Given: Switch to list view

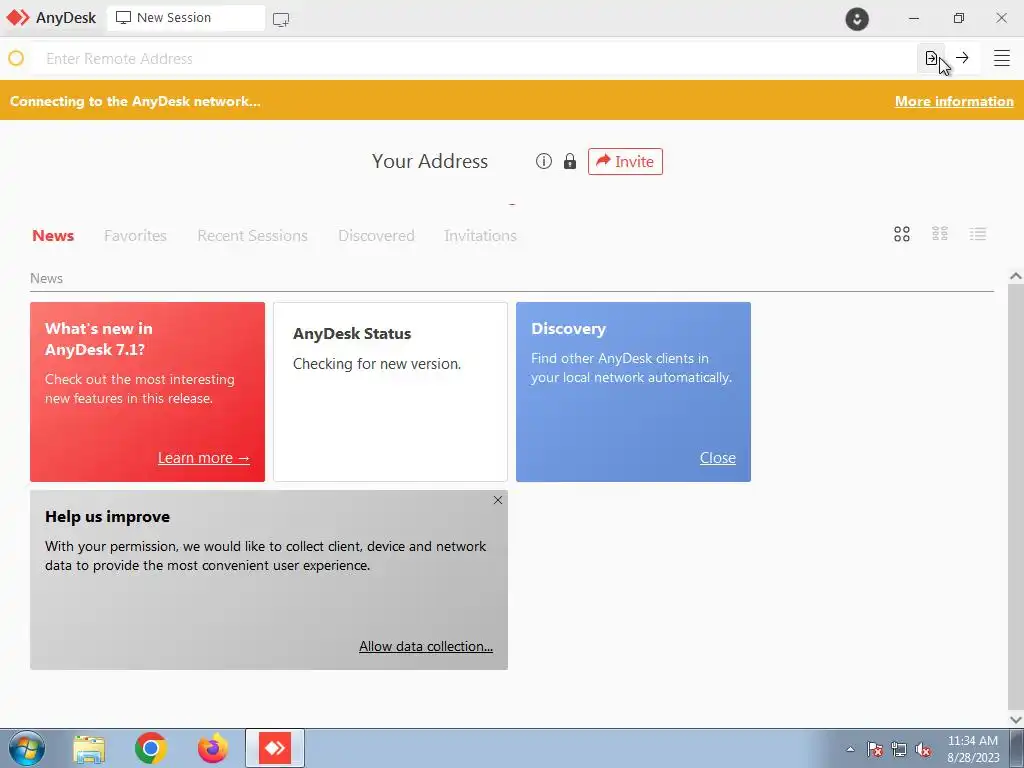Looking at the screenshot, I should pos(978,234).
